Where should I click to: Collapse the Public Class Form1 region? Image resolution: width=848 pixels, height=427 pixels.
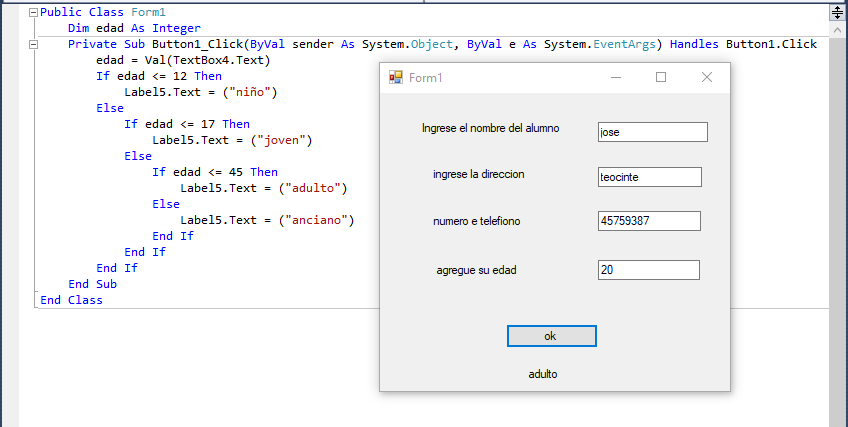tap(34, 12)
